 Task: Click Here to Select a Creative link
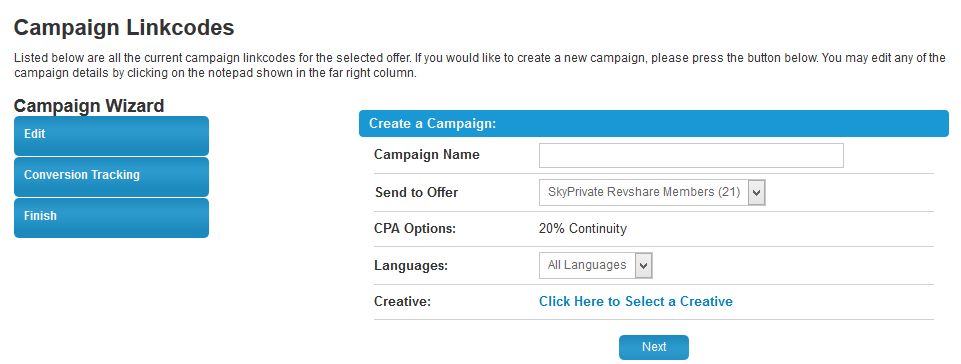(636, 301)
